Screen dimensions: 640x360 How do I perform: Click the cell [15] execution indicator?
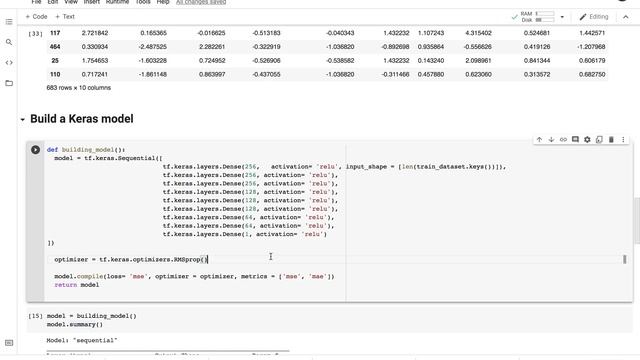pyautogui.click(x=36, y=316)
